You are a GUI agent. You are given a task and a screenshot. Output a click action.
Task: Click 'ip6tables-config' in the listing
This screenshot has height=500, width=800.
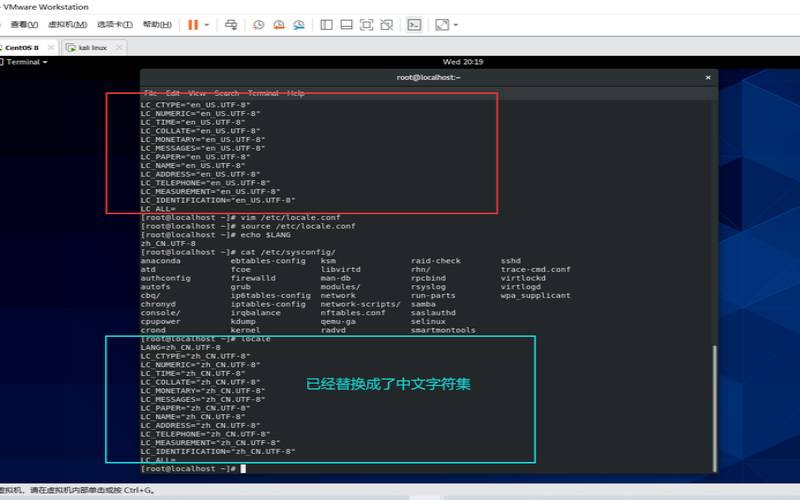pyautogui.click(x=270, y=295)
